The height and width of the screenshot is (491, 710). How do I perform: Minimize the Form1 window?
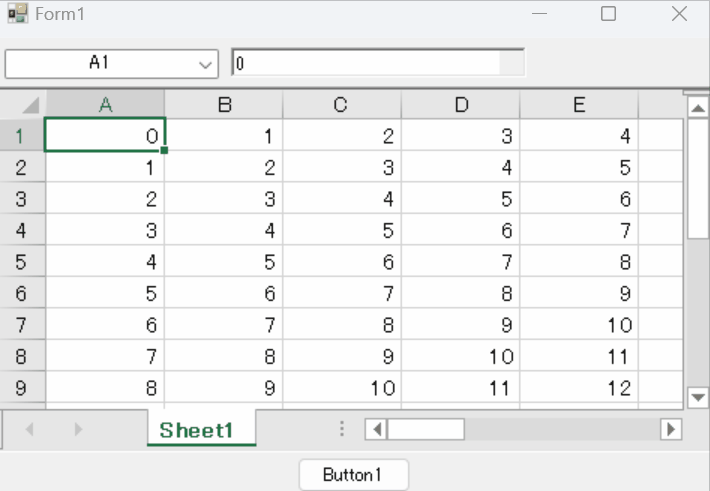[539, 14]
